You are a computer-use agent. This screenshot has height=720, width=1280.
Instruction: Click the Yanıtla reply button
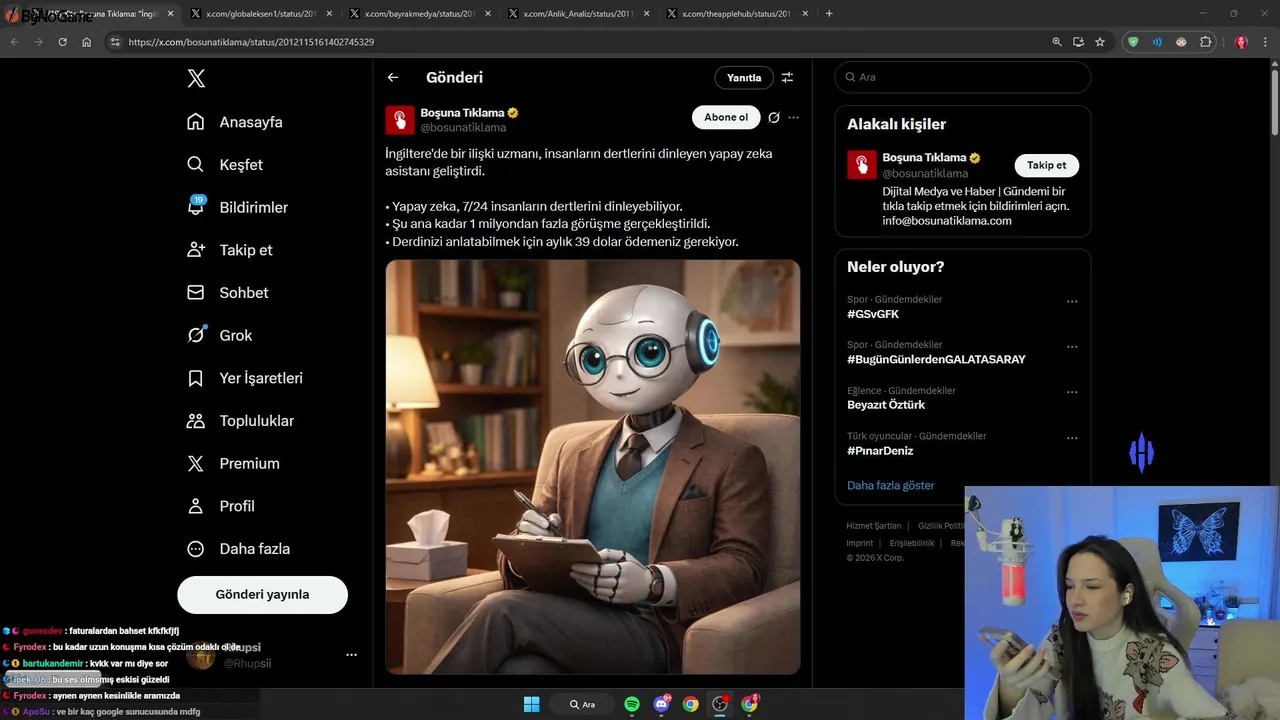[744, 77]
